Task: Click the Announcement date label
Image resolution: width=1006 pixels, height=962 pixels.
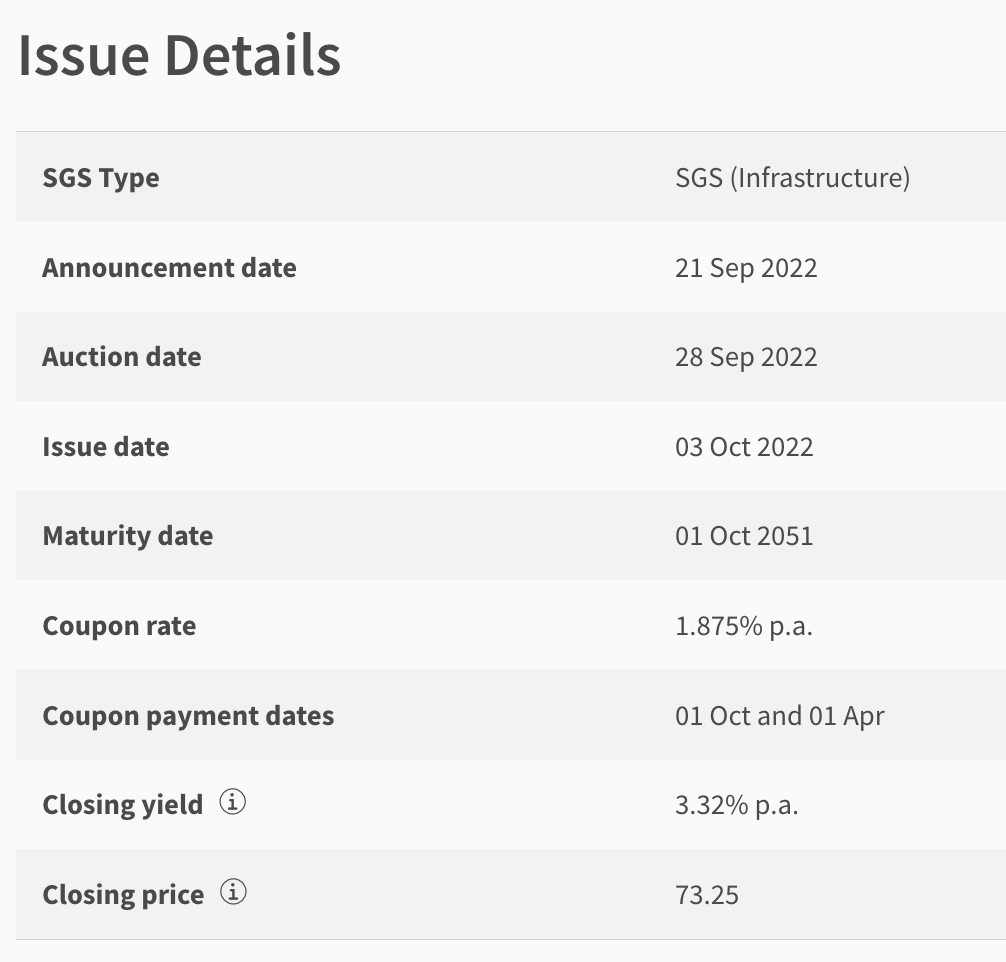Action: pyautogui.click(x=169, y=268)
